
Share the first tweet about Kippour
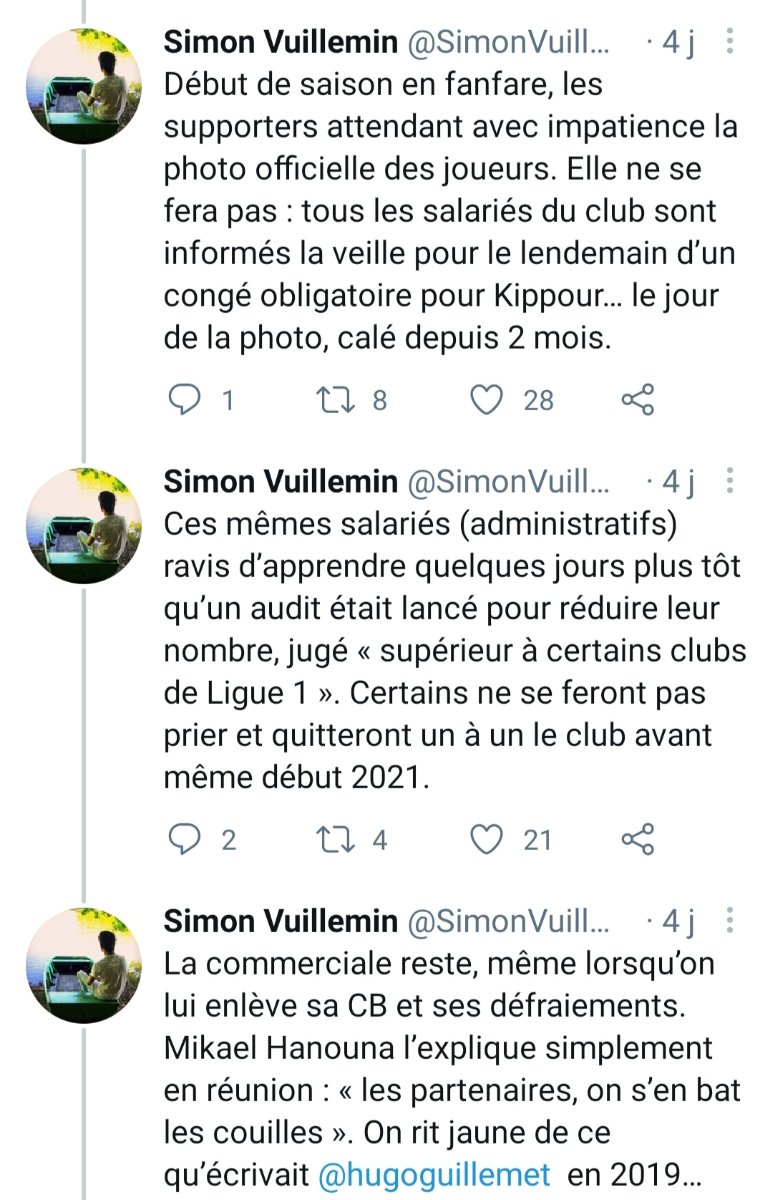pyautogui.click(x=637, y=400)
